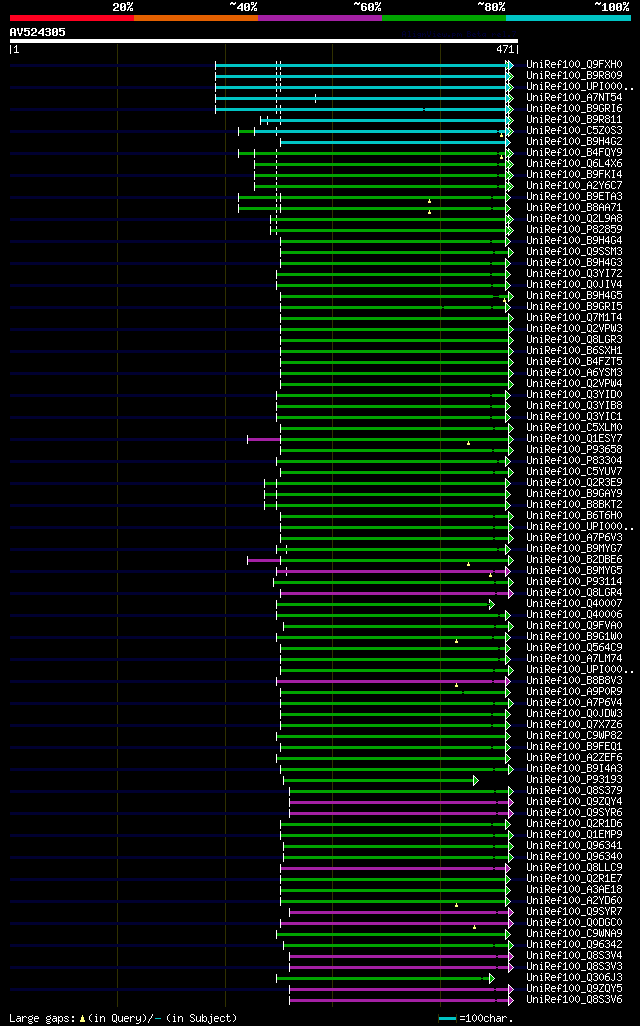The width and height of the screenshot is (640, 1026).
Task: Click the cyan 100char scale bar
Action: pos(447,1019)
